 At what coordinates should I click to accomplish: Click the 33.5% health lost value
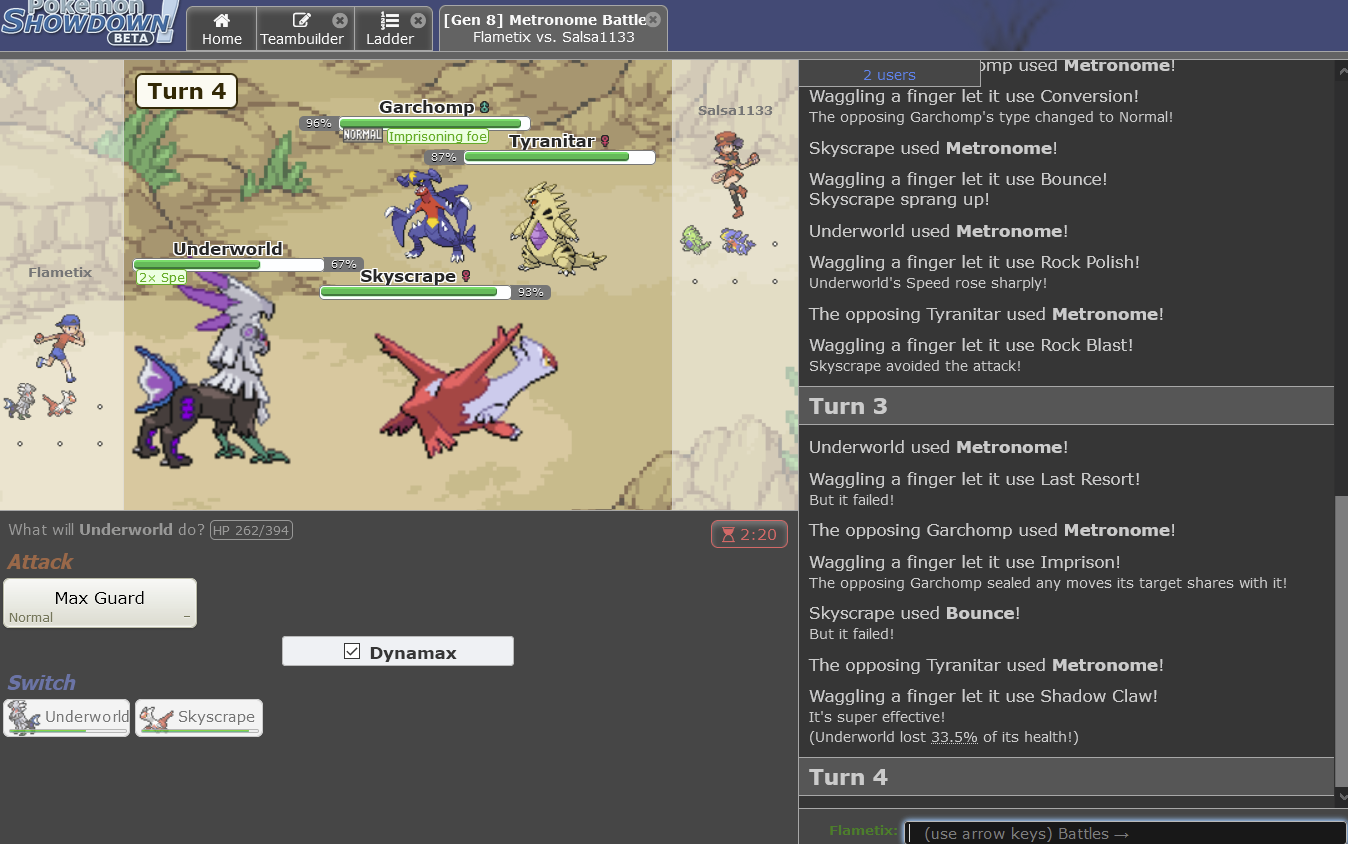point(954,737)
